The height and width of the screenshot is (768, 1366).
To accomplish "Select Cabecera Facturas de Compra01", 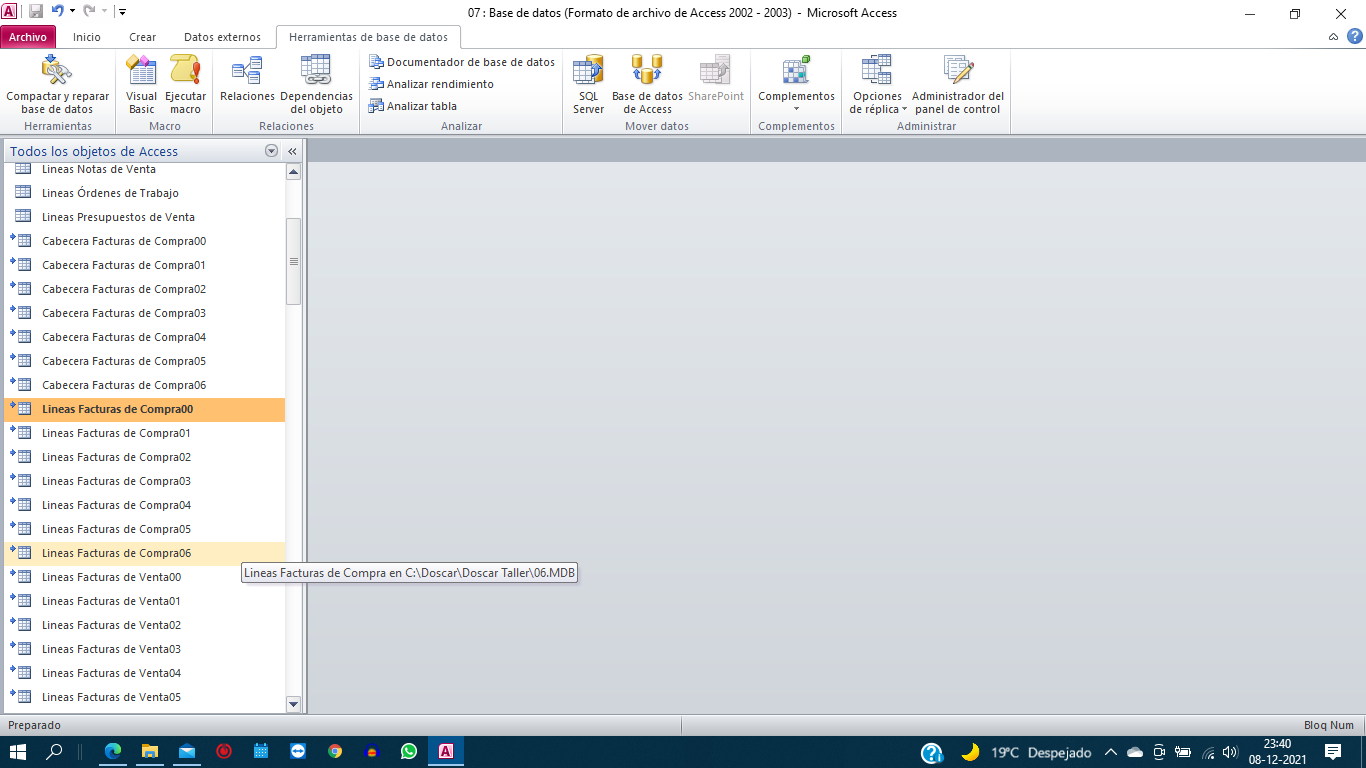I will (144, 265).
